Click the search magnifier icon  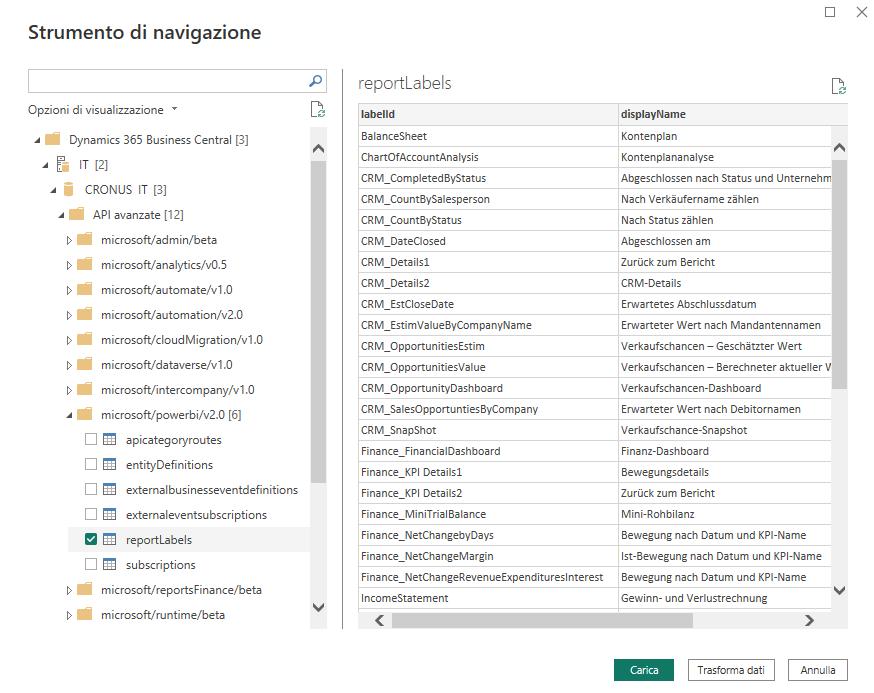(x=315, y=81)
